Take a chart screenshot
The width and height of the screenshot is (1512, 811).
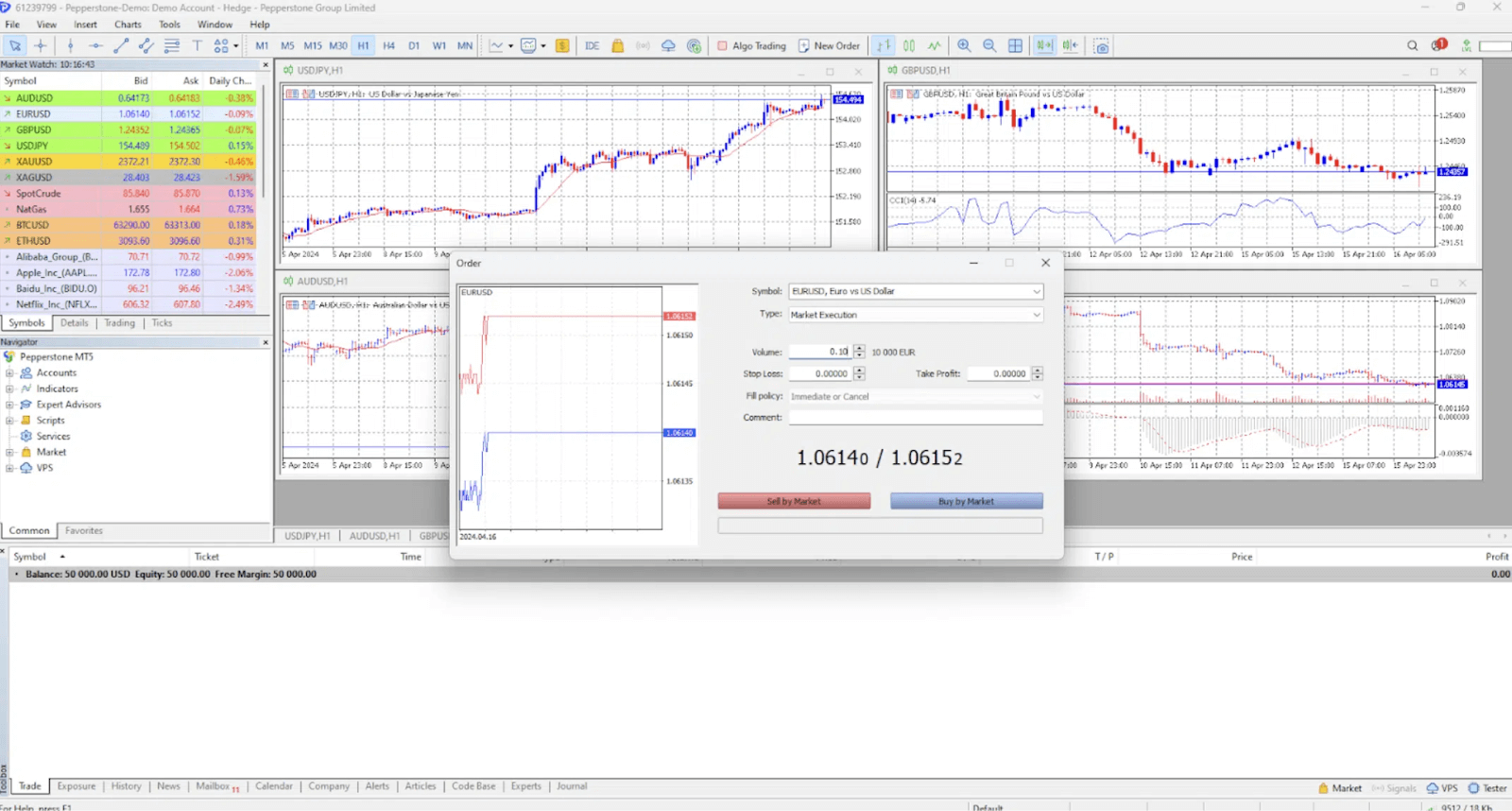(x=1102, y=45)
